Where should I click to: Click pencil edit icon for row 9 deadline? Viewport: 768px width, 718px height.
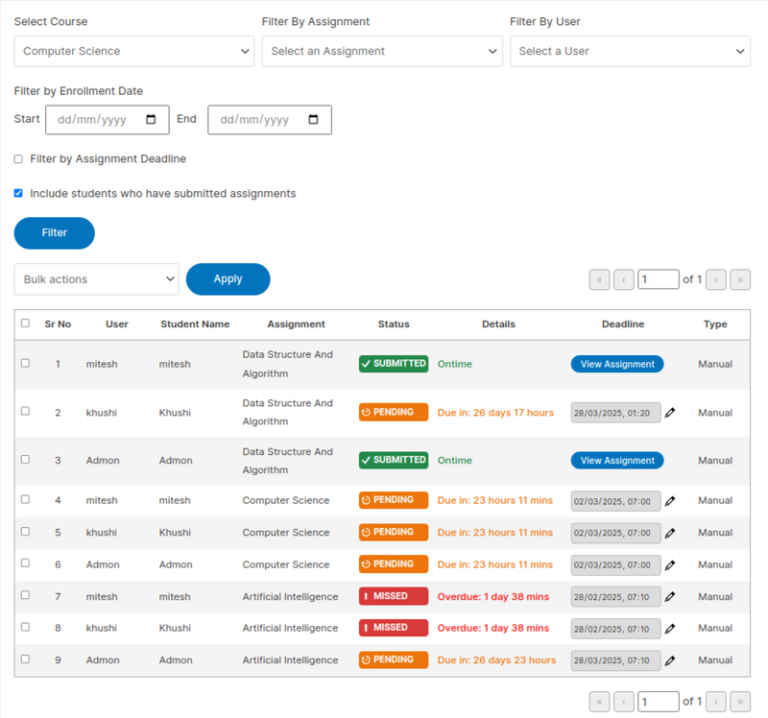pyautogui.click(x=670, y=661)
